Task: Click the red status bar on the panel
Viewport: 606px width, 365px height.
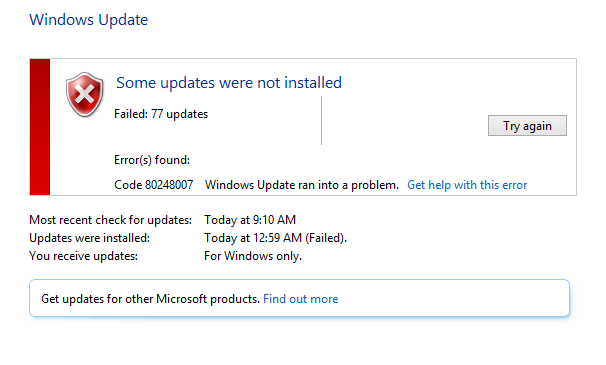Action: coord(40,127)
